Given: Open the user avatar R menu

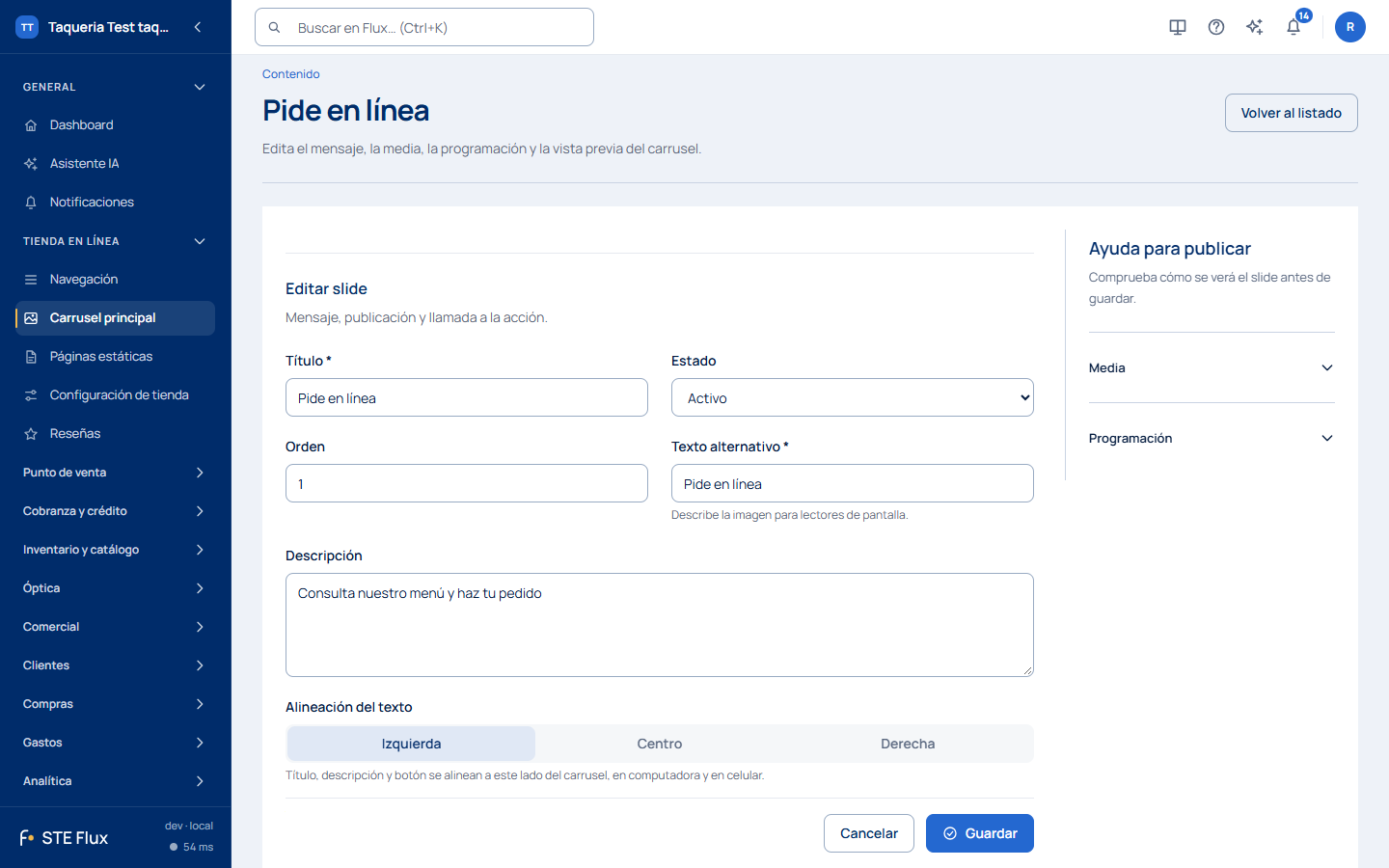Looking at the screenshot, I should 1350,27.
